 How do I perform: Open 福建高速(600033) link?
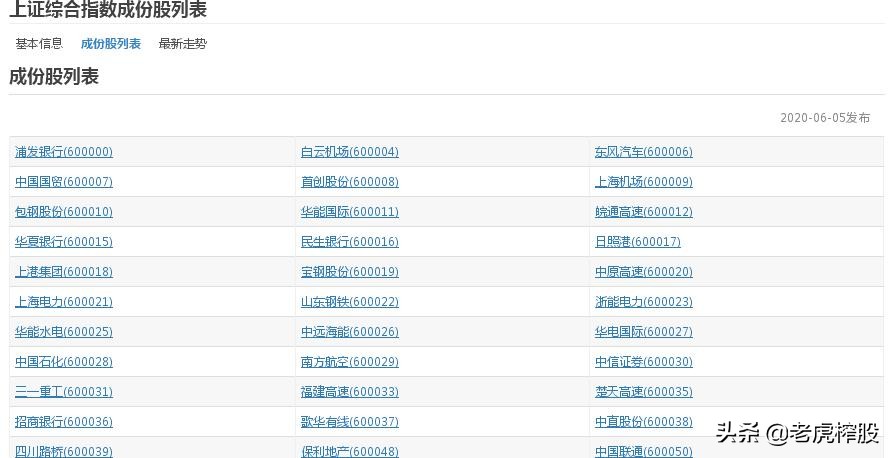350,392
